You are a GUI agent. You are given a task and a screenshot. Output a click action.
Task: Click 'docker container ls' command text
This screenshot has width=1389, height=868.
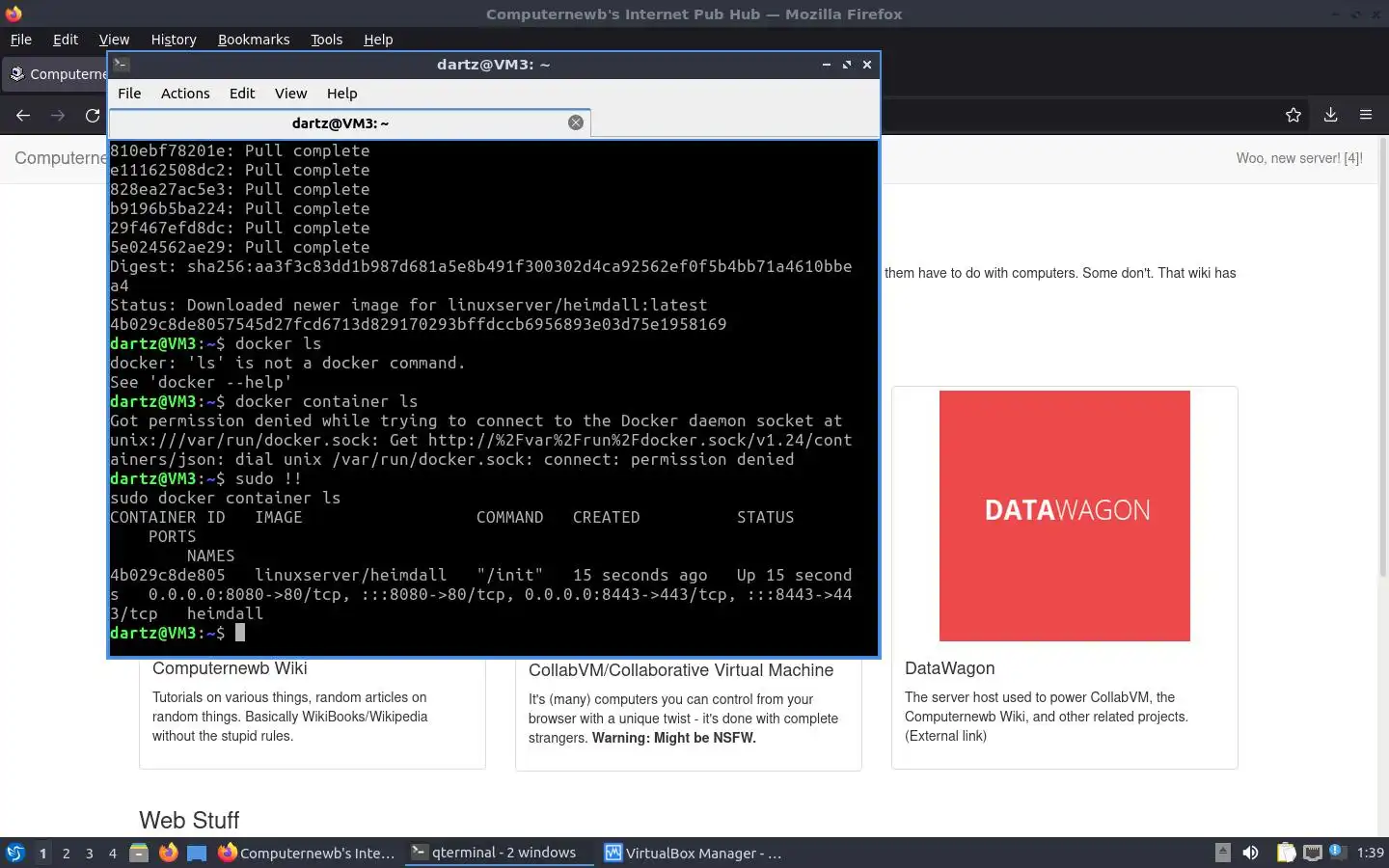[327, 401]
